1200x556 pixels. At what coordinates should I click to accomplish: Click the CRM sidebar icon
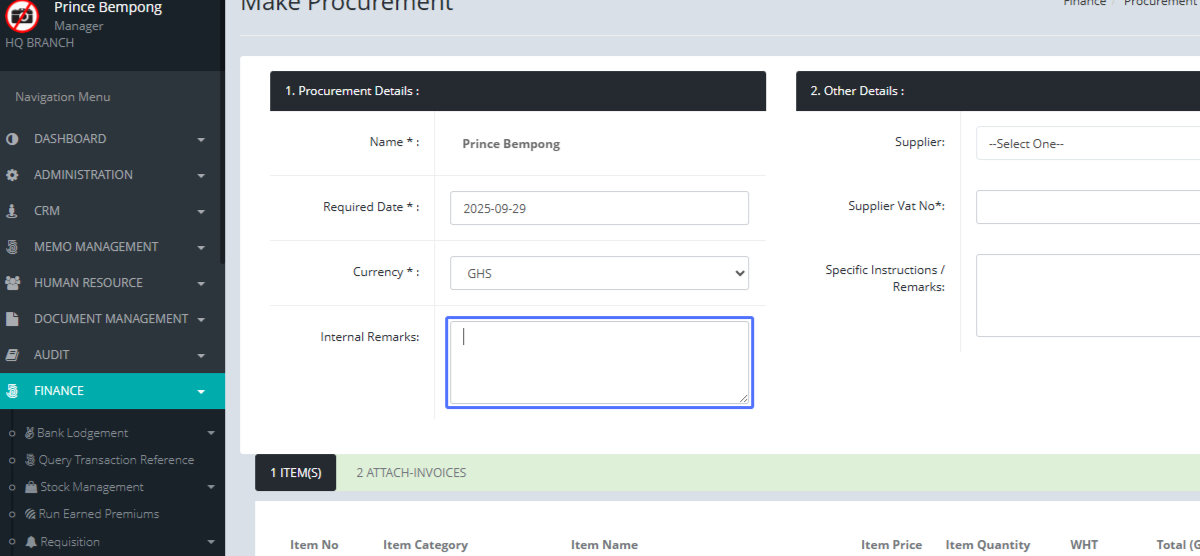12,211
